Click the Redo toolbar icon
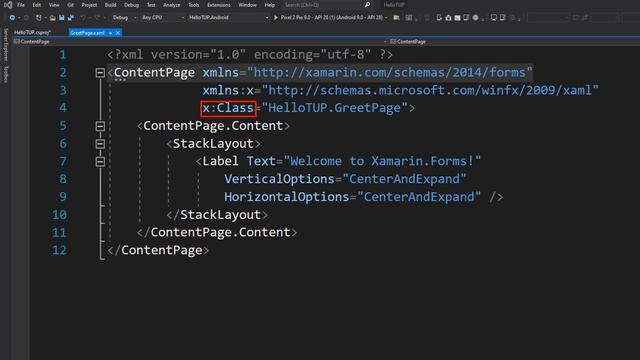Viewport: 640px width, 360px height. coord(97,18)
